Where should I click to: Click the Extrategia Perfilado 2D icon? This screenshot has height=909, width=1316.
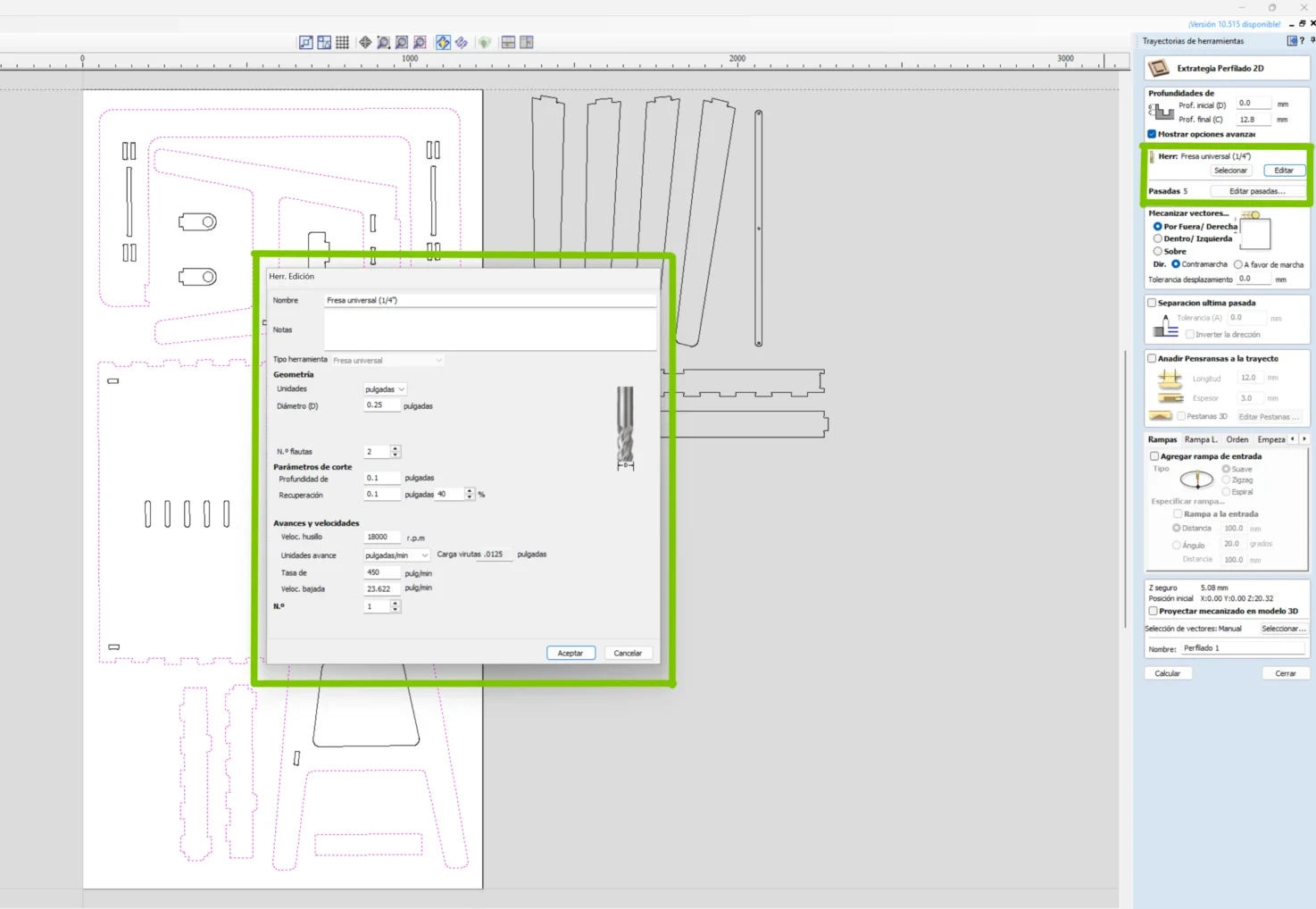click(x=1158, y=68)
